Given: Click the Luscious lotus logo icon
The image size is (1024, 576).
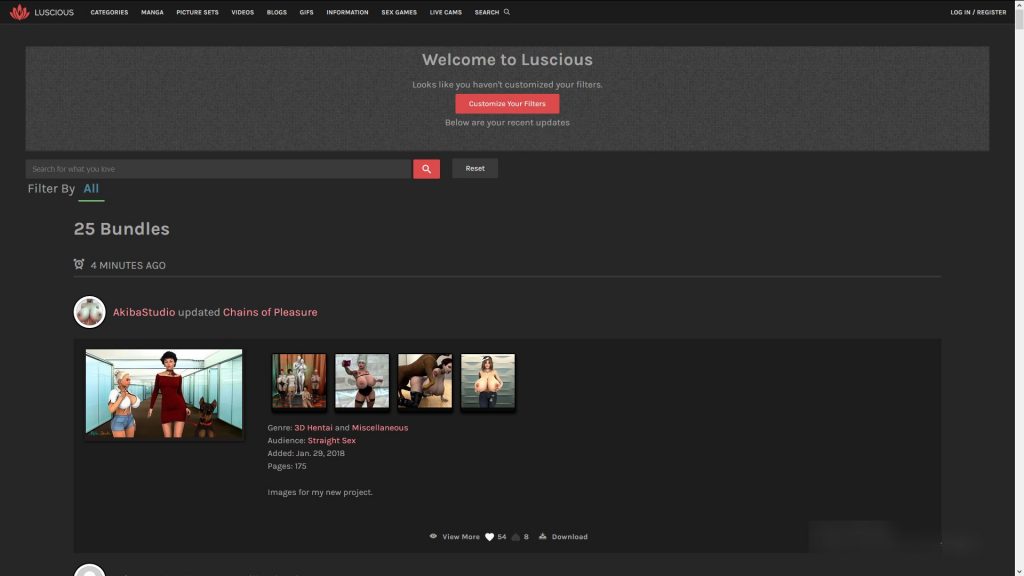Looking at the screenshot, I should click(20, 12).
